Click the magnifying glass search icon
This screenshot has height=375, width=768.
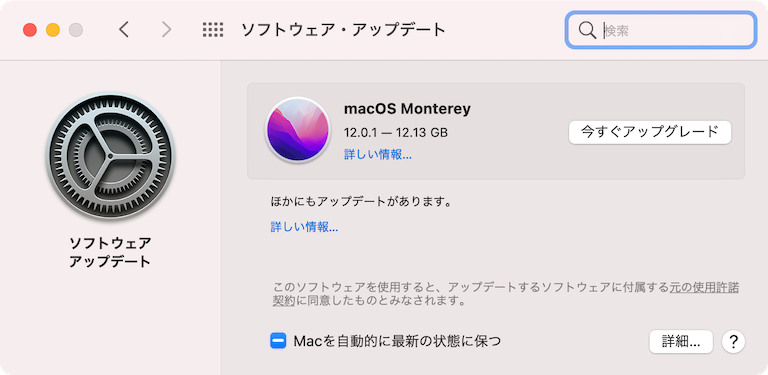pos(587,30)
